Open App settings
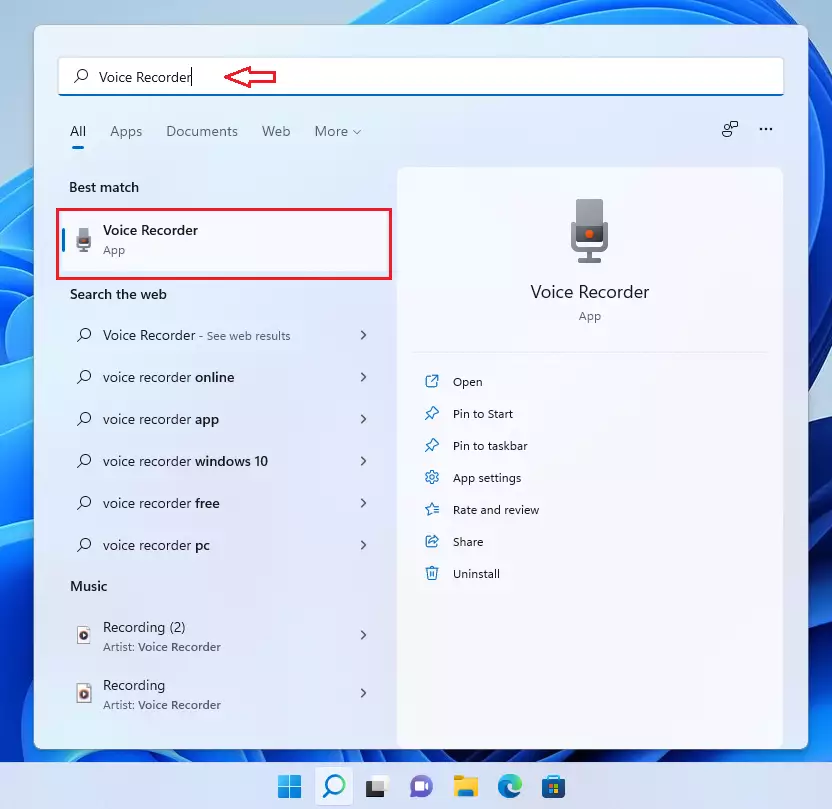Image resolution: width=832 pixels, height=809 pixels. 487,478
